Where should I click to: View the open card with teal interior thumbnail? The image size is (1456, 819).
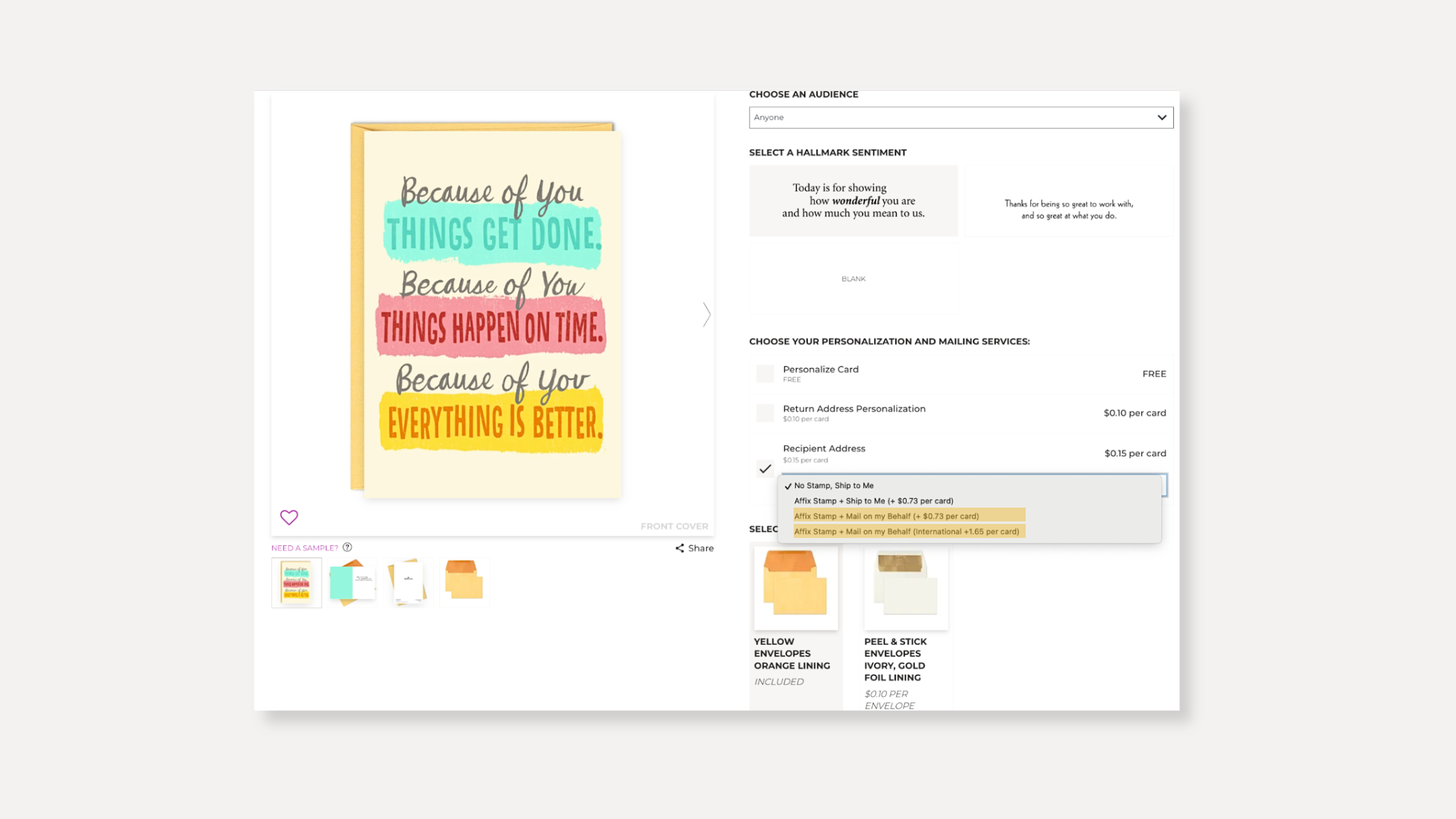pos(352,582)
